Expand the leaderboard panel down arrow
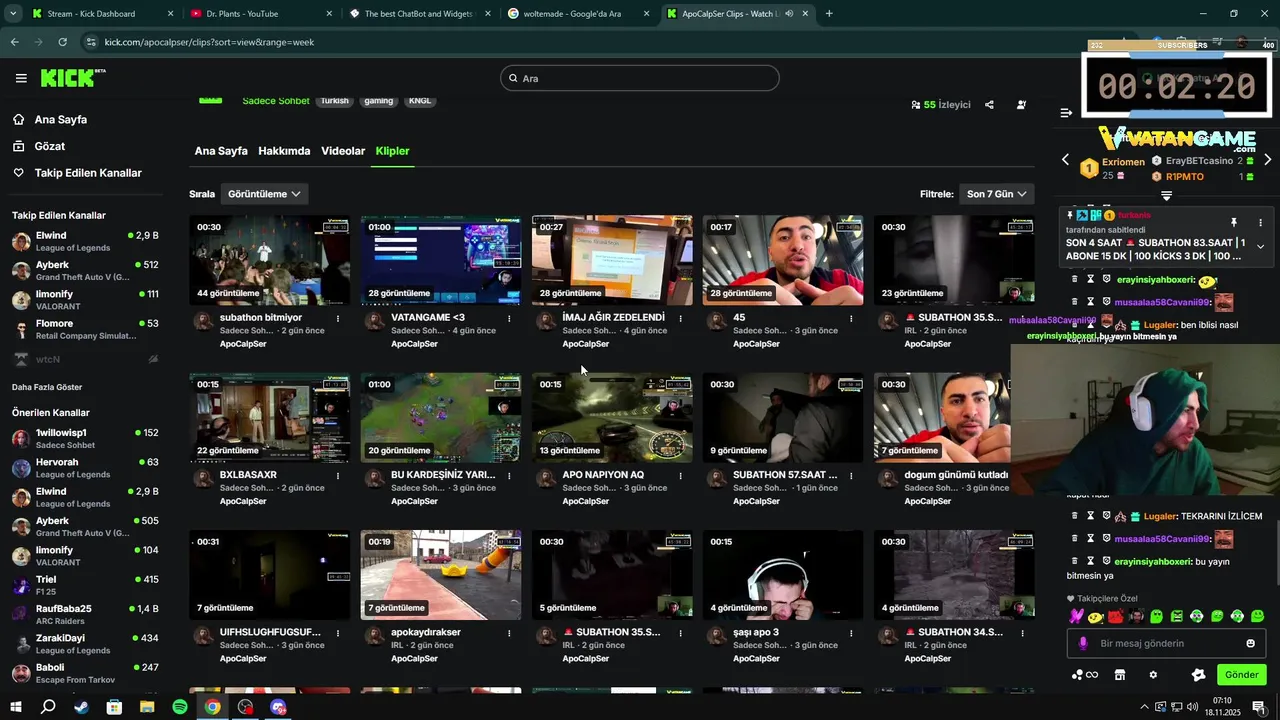 pyautogui.click(x=1166, y=196)
